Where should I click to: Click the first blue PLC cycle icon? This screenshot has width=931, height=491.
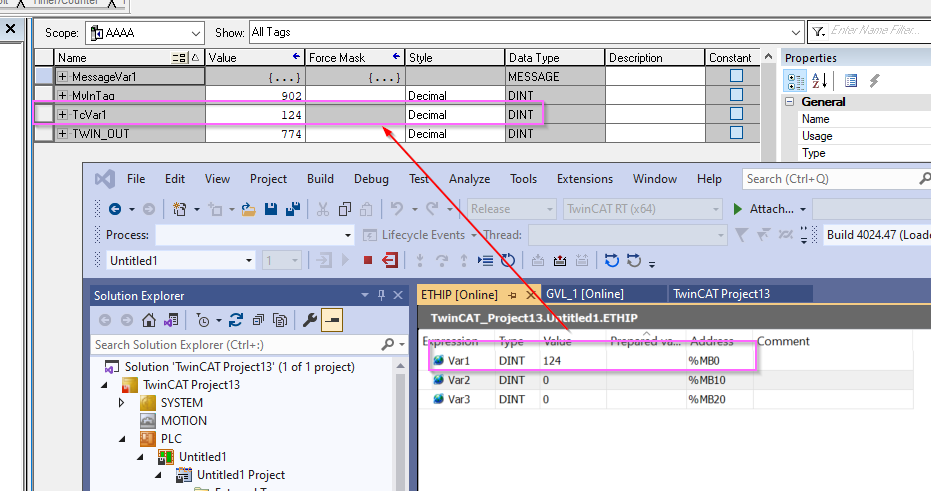(612, 260)
